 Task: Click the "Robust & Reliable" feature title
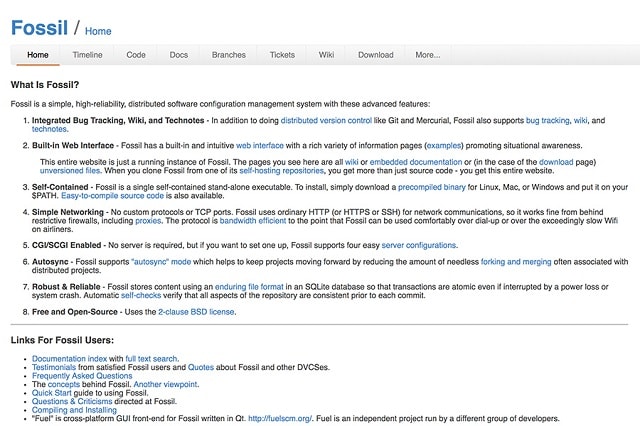click(66, 287)
